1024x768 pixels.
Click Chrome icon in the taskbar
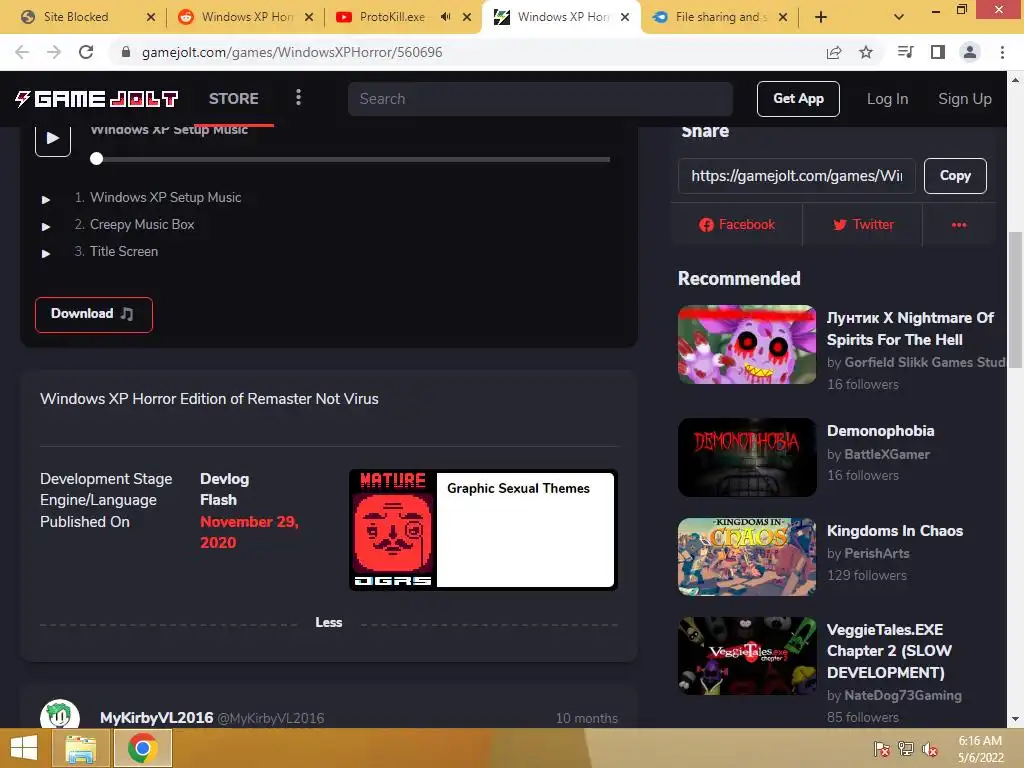click(x=142, y=748)
